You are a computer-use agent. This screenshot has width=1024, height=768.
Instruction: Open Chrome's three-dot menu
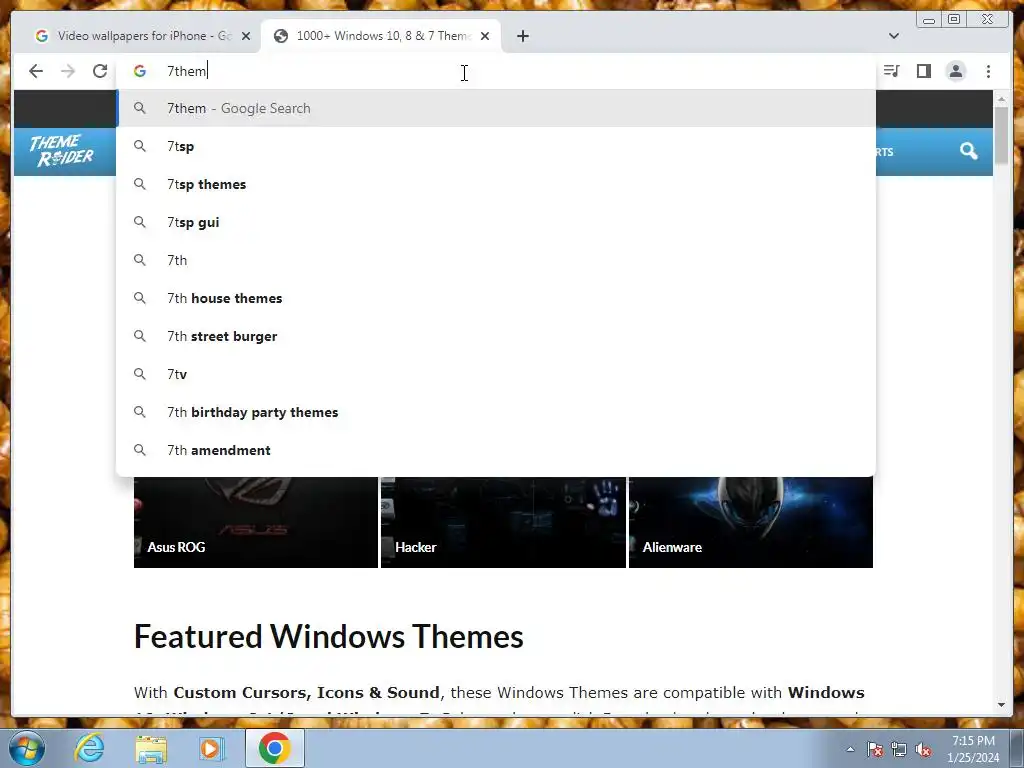(x=988, y=71)
